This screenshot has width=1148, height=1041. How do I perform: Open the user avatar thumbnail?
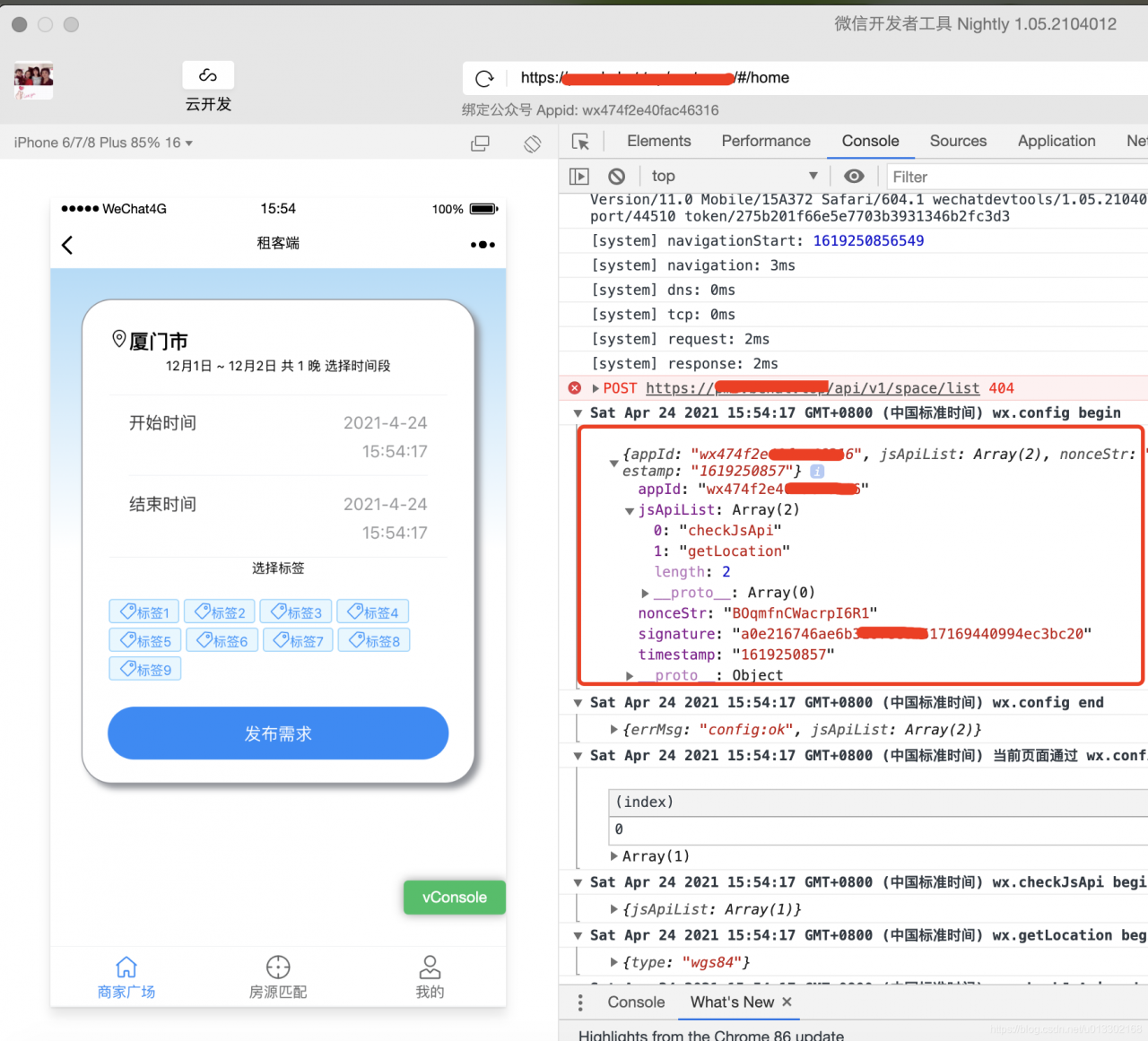tap(34, 81)
